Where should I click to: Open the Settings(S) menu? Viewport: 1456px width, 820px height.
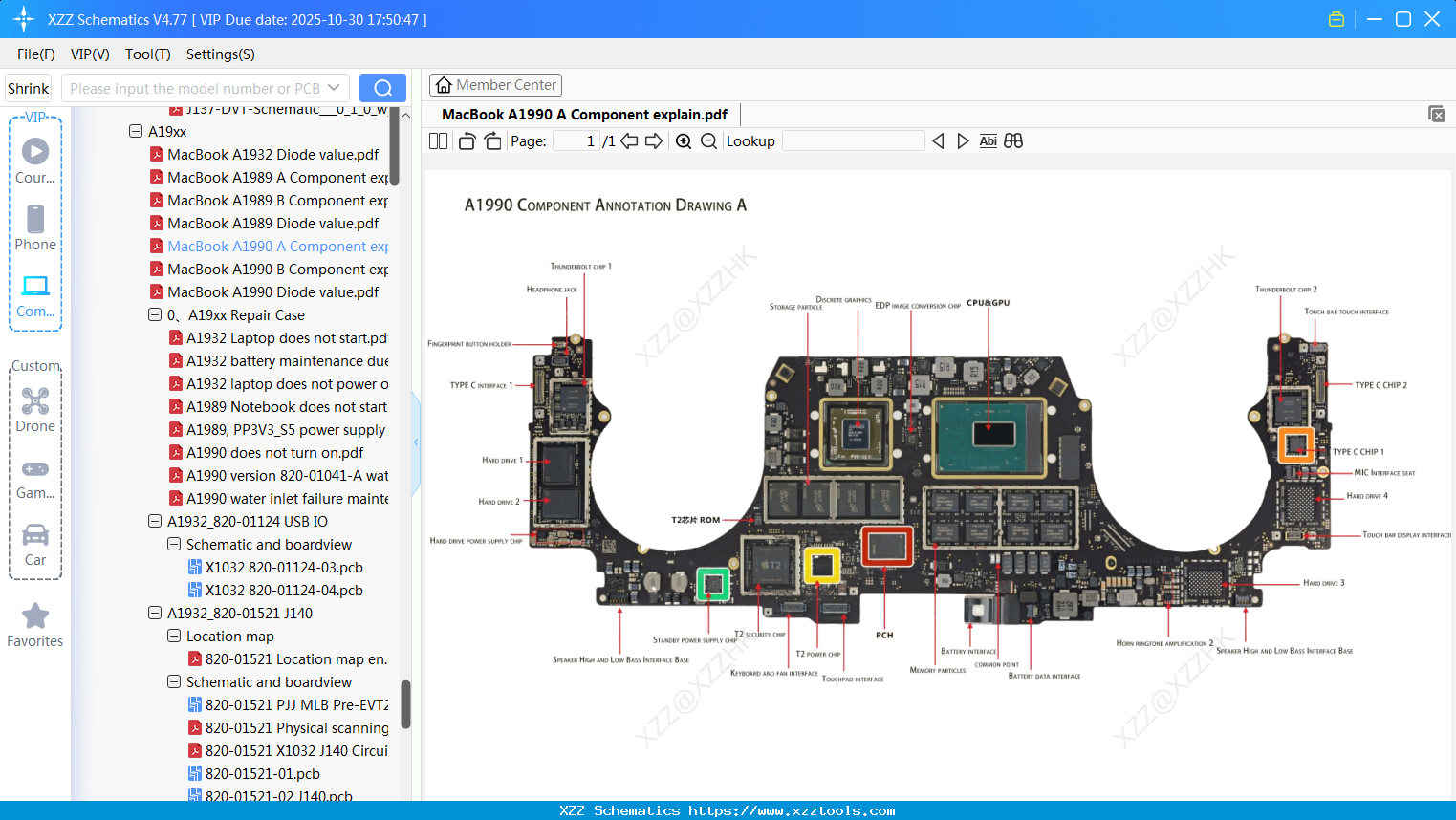(220, 54)
